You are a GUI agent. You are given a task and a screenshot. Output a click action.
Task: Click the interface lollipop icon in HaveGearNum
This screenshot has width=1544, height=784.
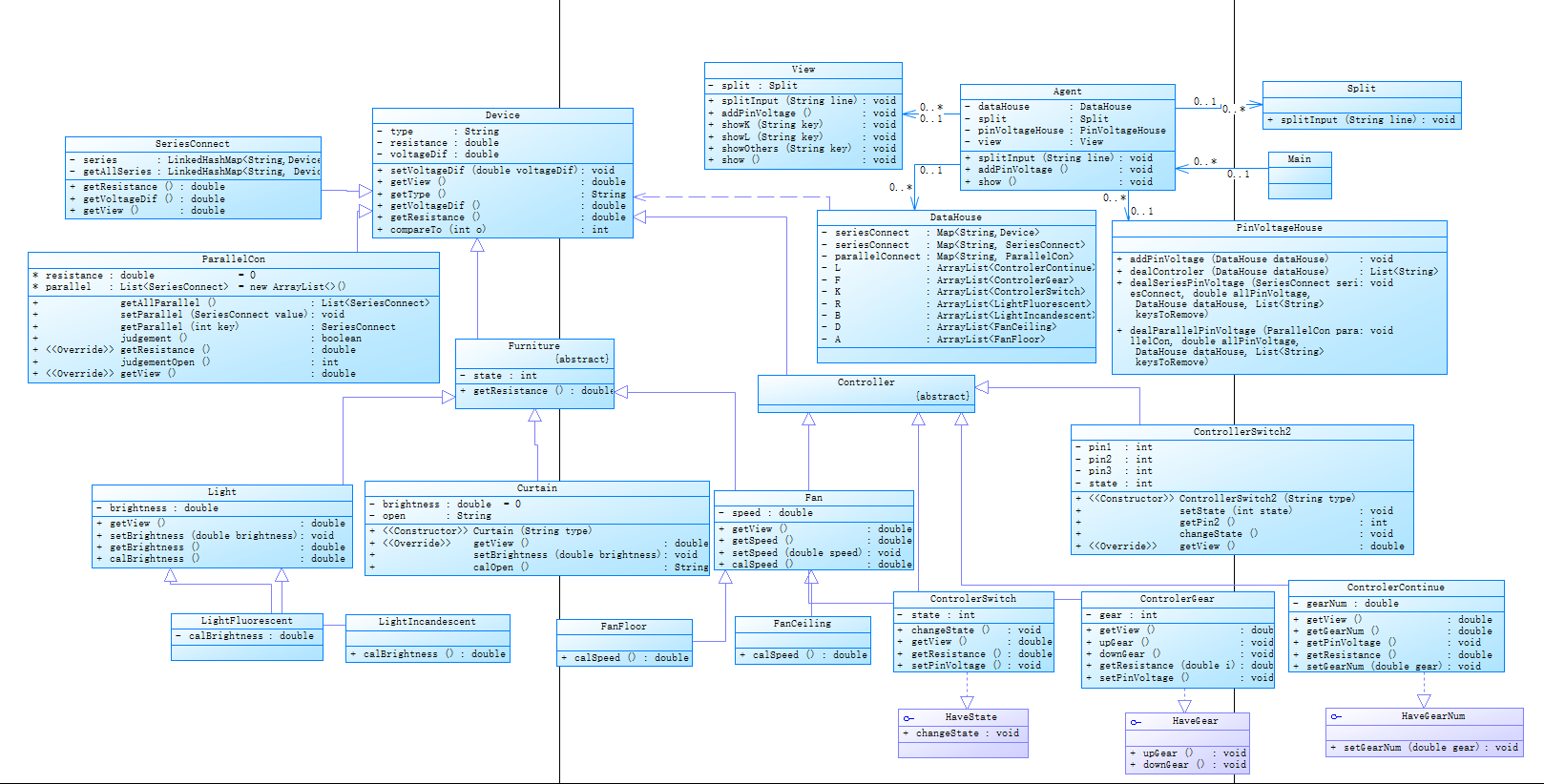point(1337,717)
